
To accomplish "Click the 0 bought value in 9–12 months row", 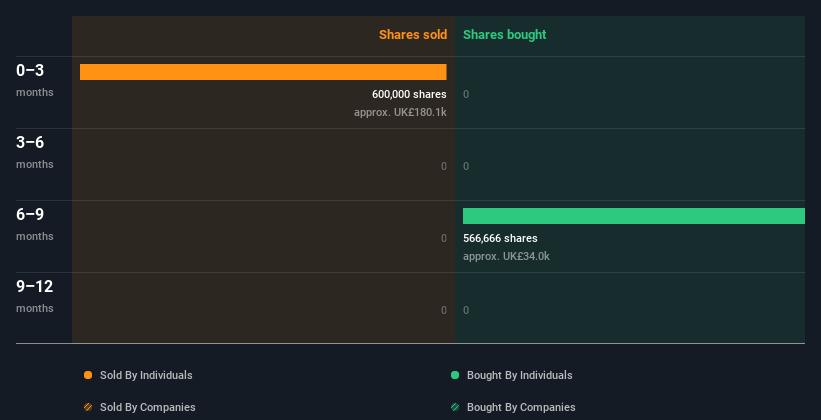I will [466, 311].
